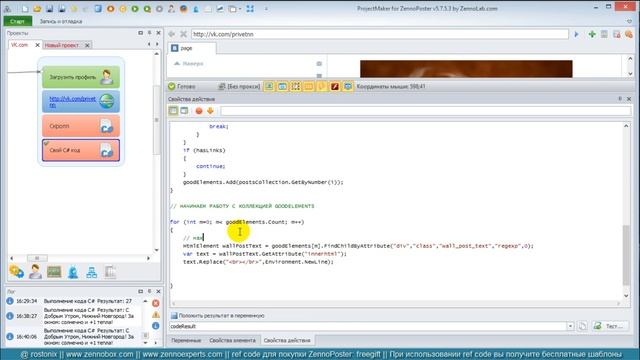Filter log by blue info icon

(156, 326)
